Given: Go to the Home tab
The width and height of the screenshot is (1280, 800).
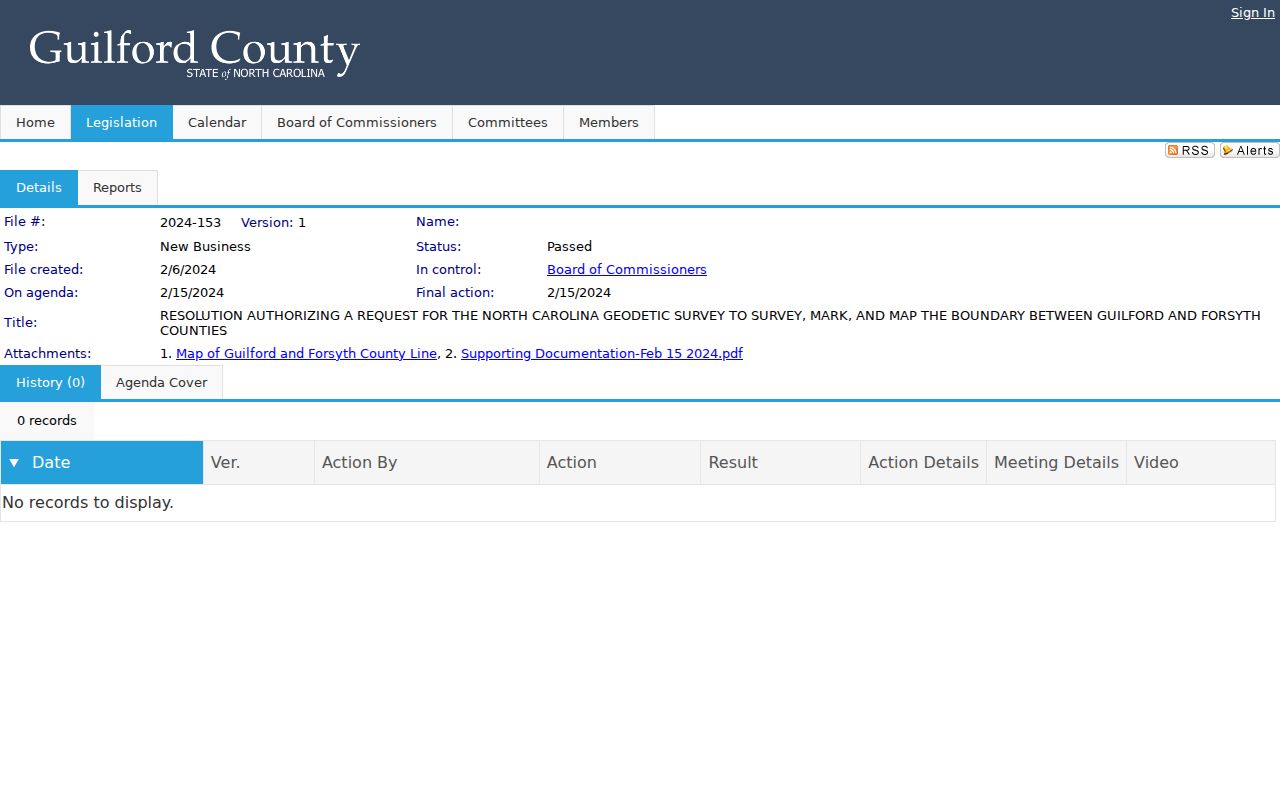Looking at the screenshot, I should (x=35, y=122).
